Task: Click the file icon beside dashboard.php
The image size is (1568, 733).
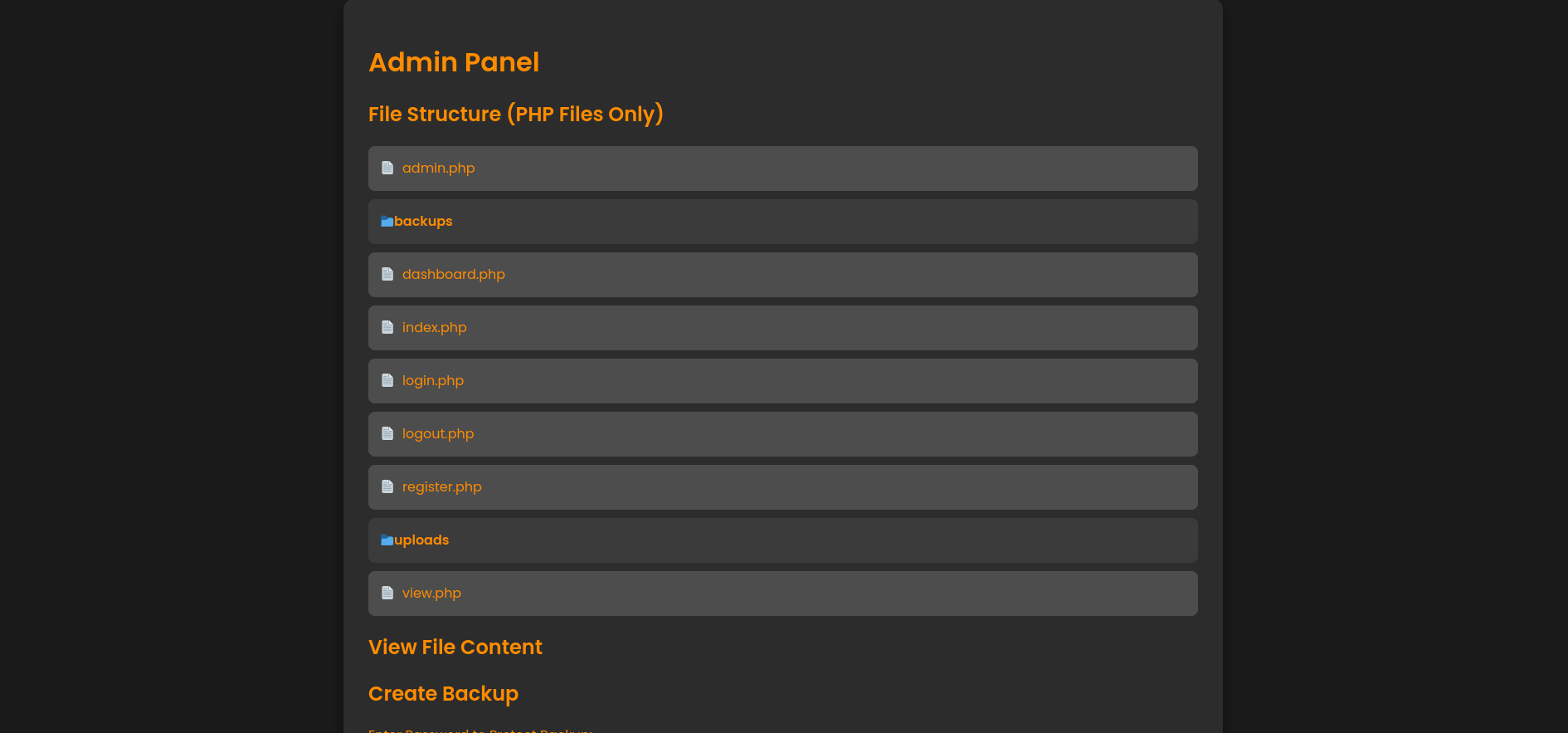Action: 387,275
